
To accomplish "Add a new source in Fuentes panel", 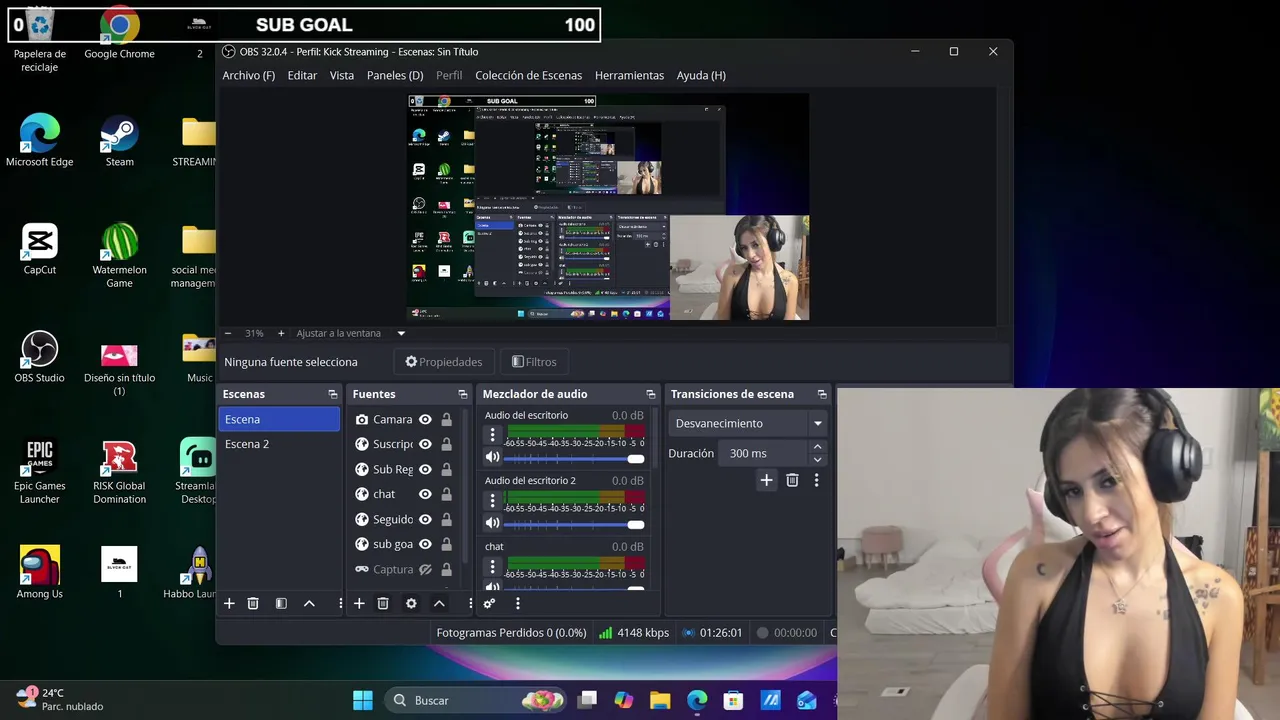I will (359, 603).
